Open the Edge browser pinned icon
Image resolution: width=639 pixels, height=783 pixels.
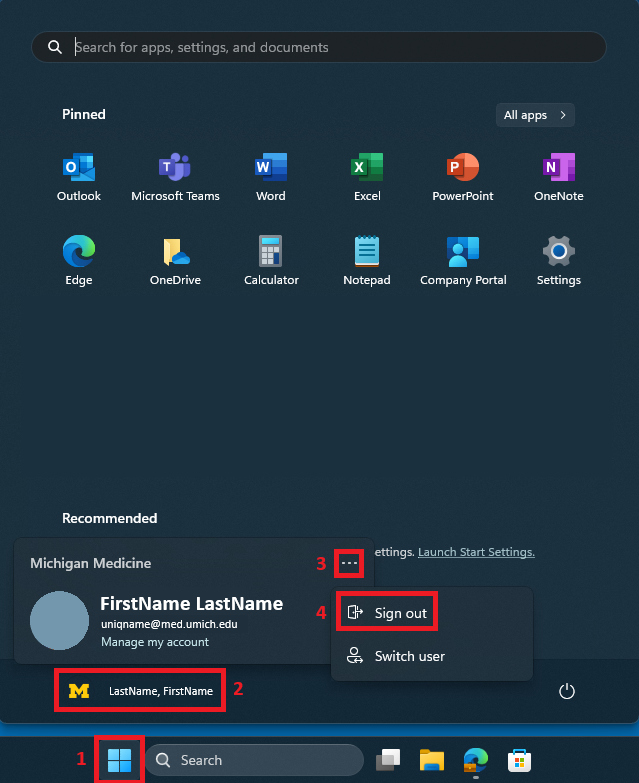coord(79,260)
